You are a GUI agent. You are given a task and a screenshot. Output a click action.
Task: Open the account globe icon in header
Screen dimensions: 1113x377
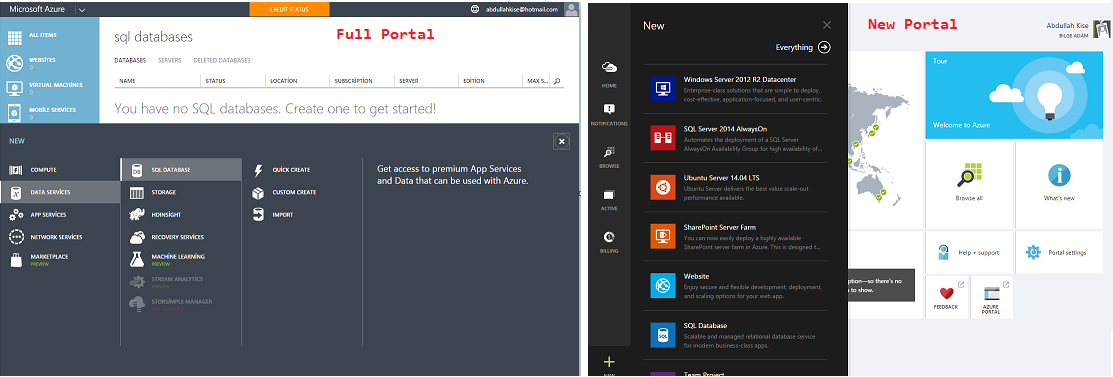[x=476, y=10]
